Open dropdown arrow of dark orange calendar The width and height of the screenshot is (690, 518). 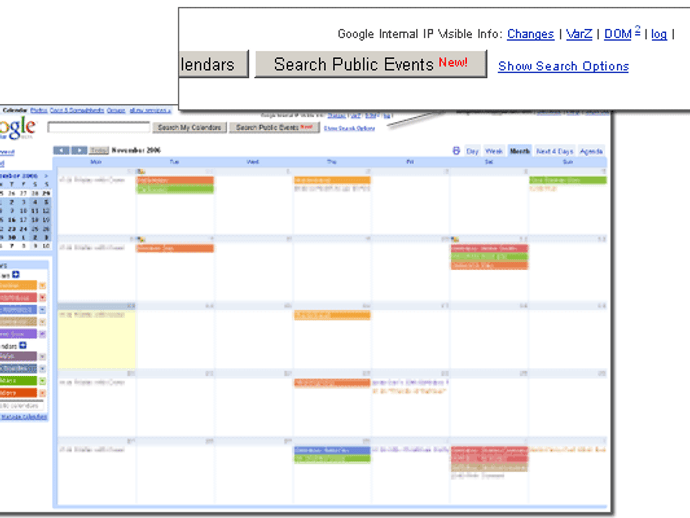pos(42,393)
